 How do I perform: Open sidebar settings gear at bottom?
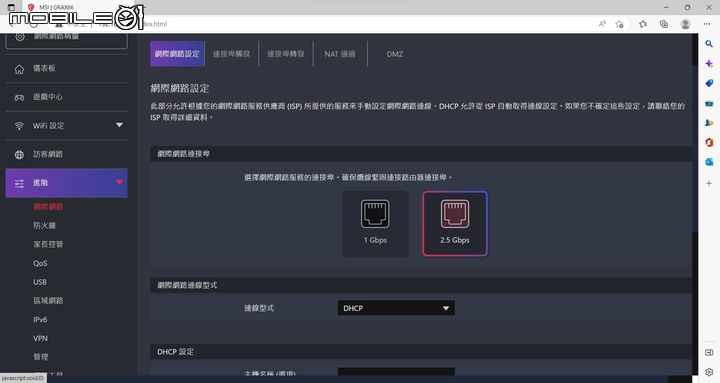709,372
